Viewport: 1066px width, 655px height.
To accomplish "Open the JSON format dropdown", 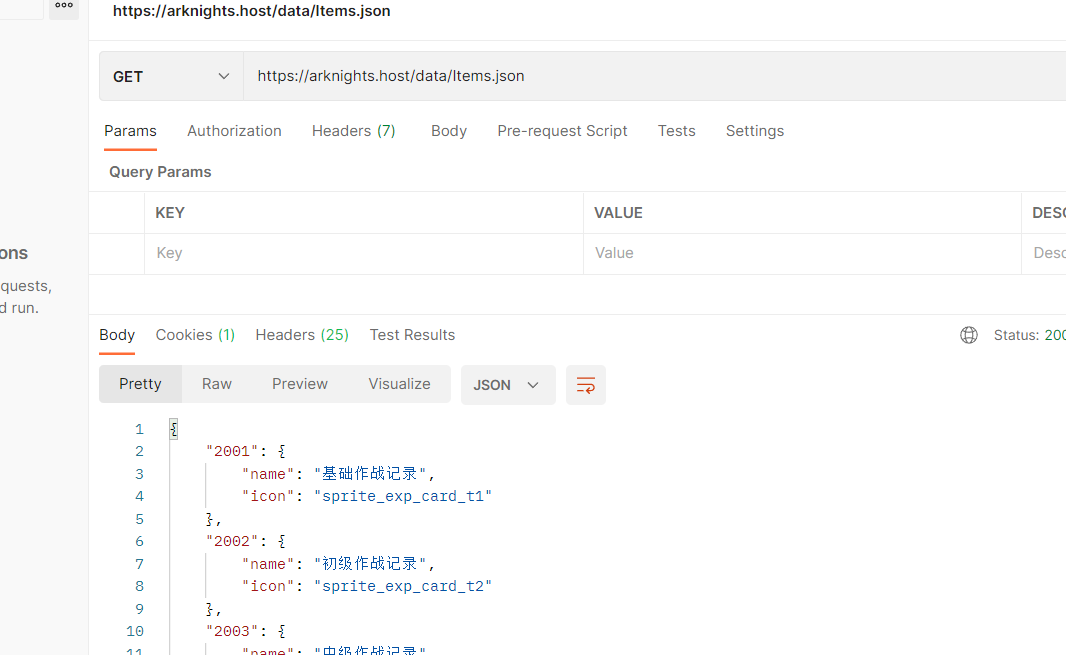I will (x=507, y=385).
